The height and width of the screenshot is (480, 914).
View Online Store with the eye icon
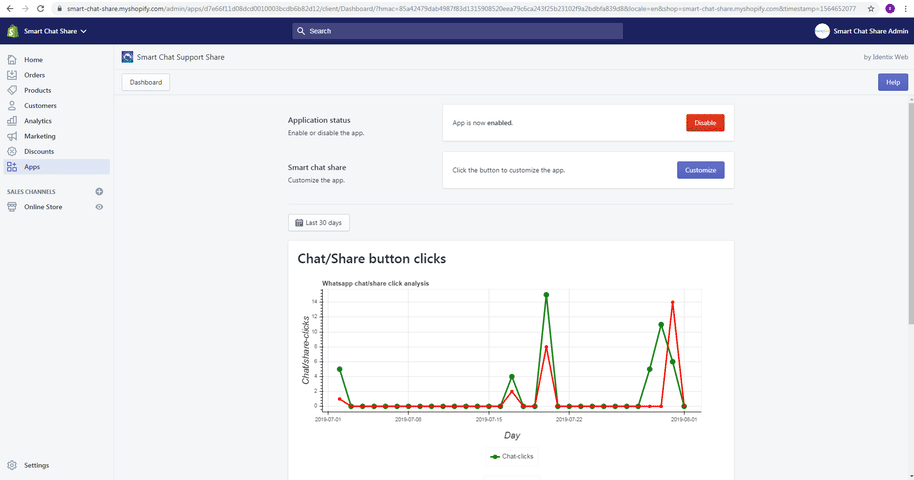tap(99, 207)
